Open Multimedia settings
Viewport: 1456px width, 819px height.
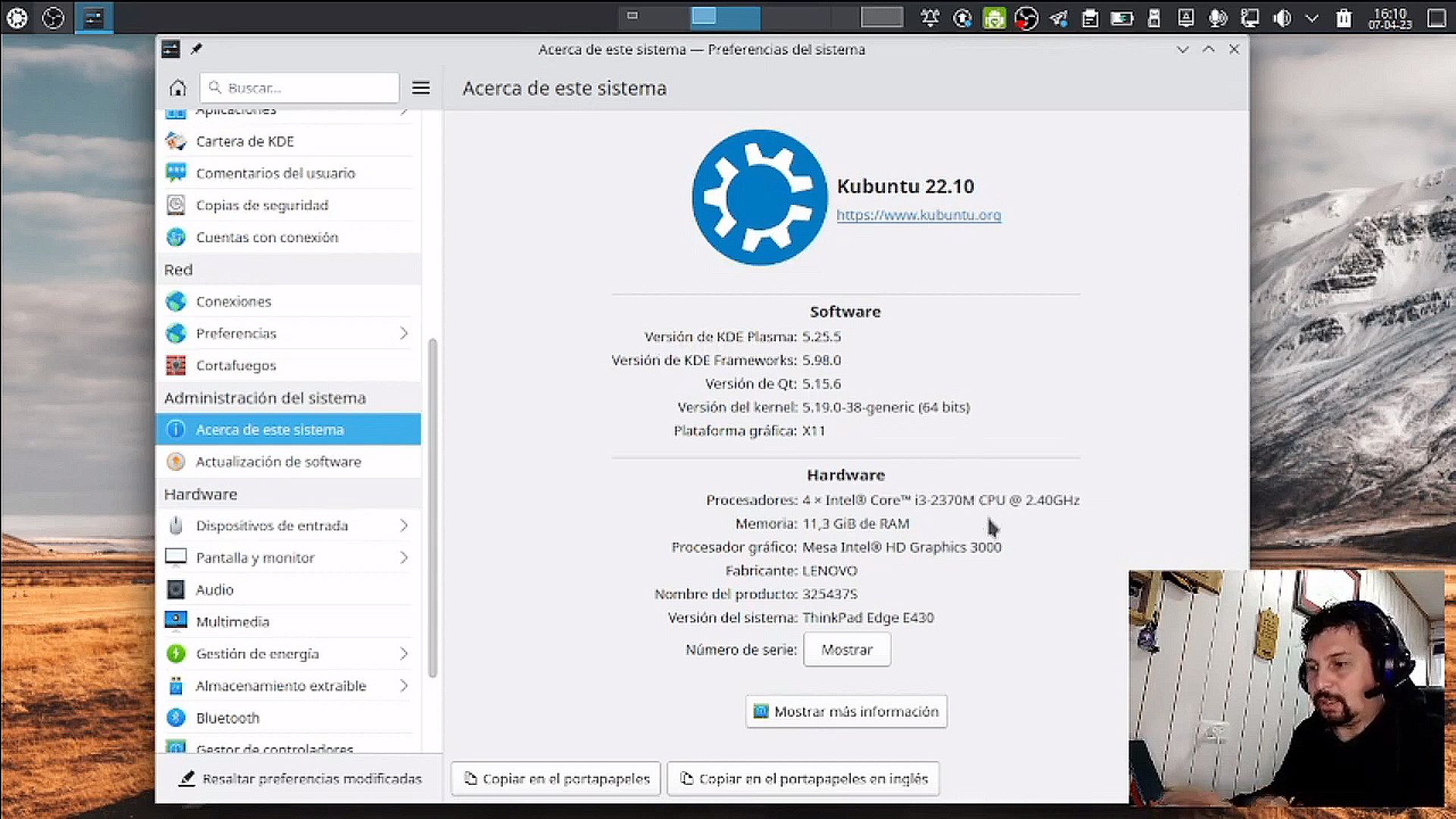coord(288,621)
